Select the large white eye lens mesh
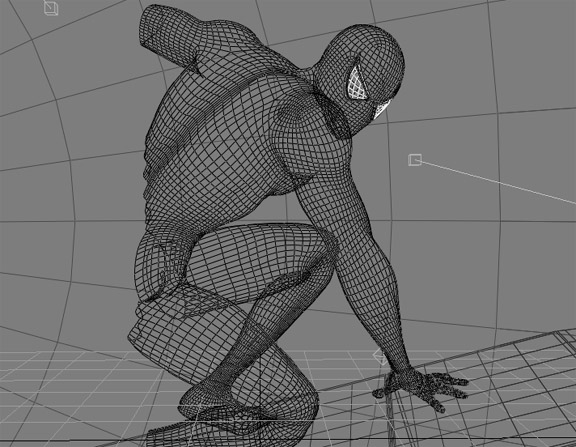 coord(357,84)
